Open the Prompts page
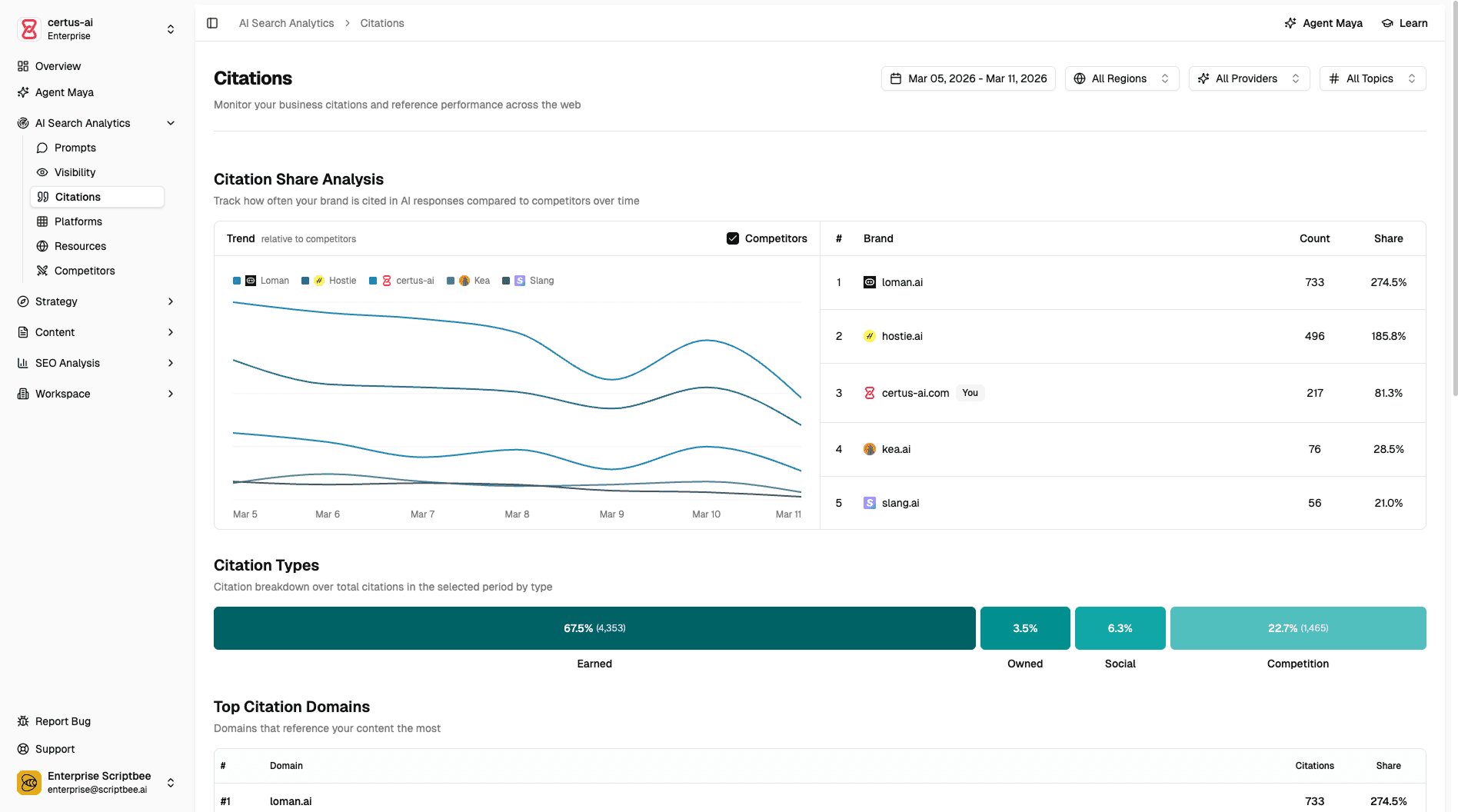 [x=97, y=148]
